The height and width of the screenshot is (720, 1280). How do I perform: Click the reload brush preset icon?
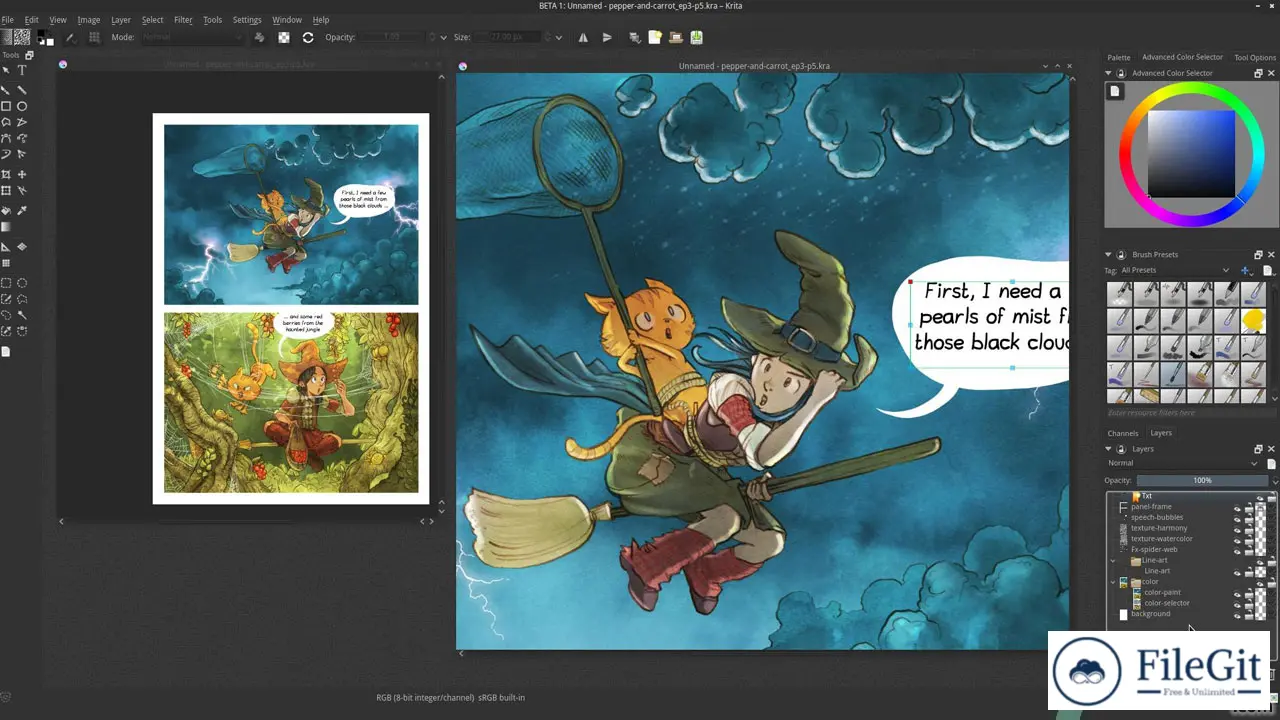click(x=308, y=37)
